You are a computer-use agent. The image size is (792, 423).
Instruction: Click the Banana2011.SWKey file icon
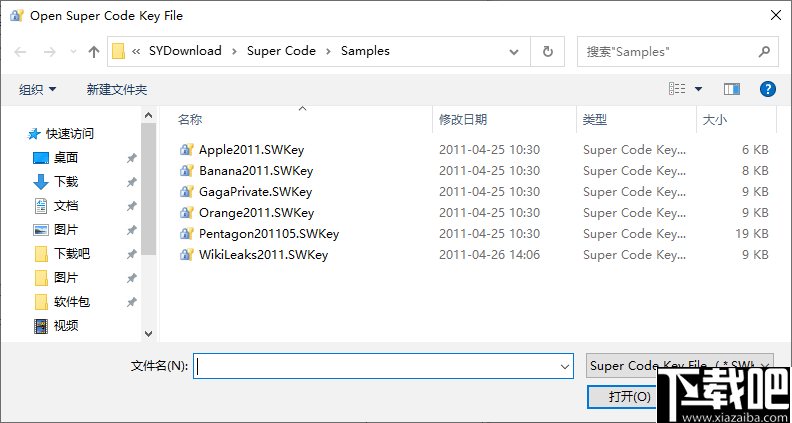pos(187,171)
